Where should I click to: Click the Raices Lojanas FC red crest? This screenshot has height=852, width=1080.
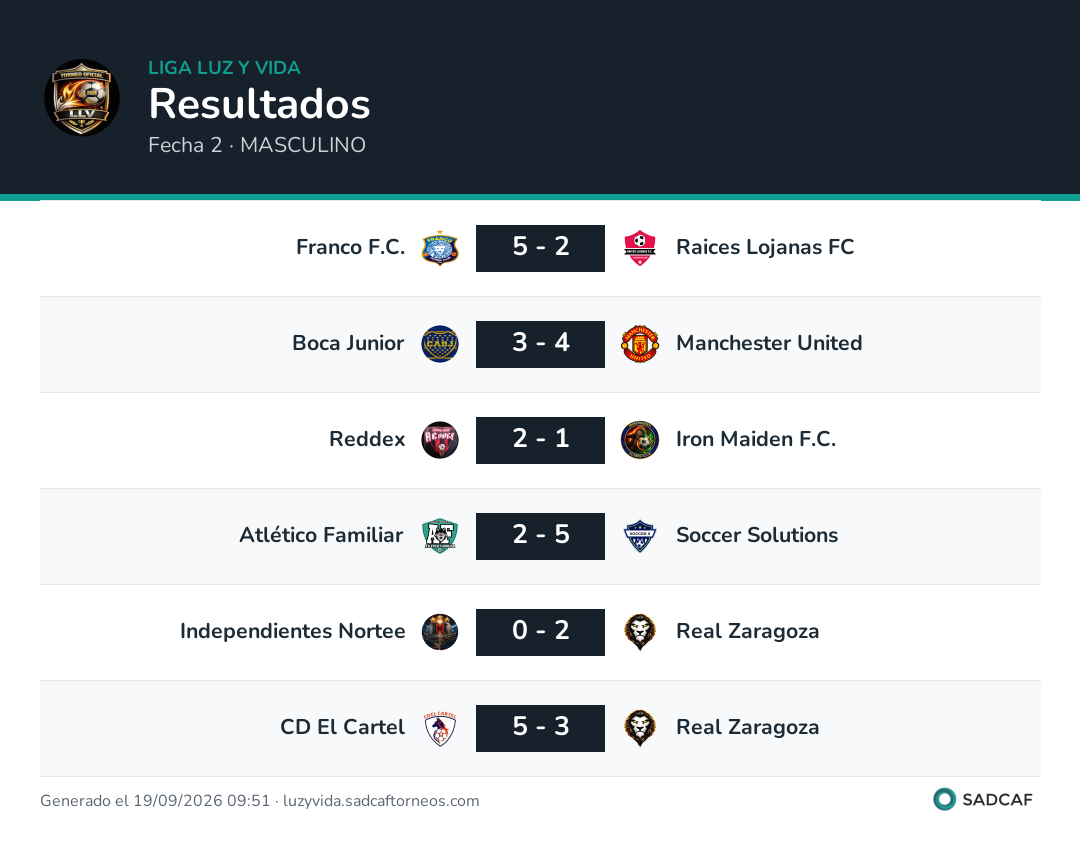pos(640,248)
